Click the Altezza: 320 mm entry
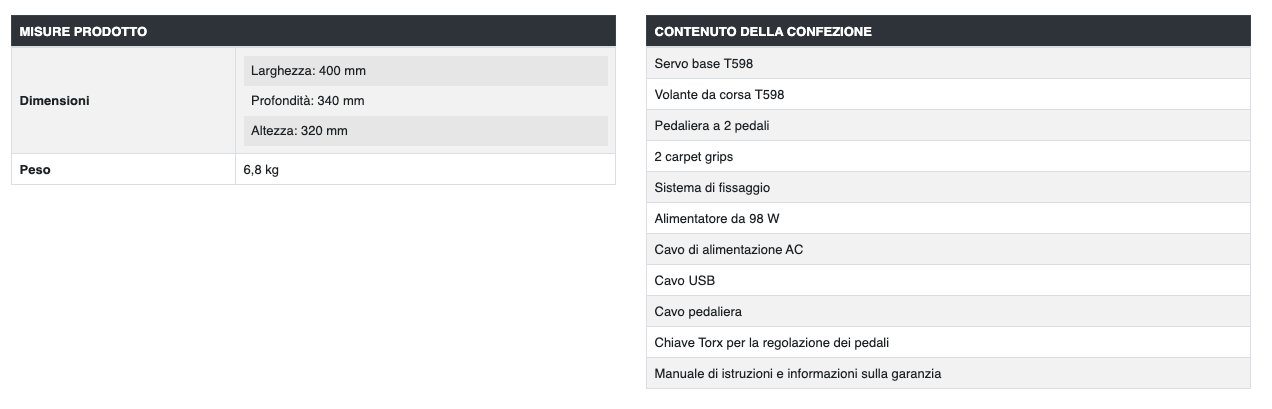The image size is (1272, 409). (x=299, y=131)
